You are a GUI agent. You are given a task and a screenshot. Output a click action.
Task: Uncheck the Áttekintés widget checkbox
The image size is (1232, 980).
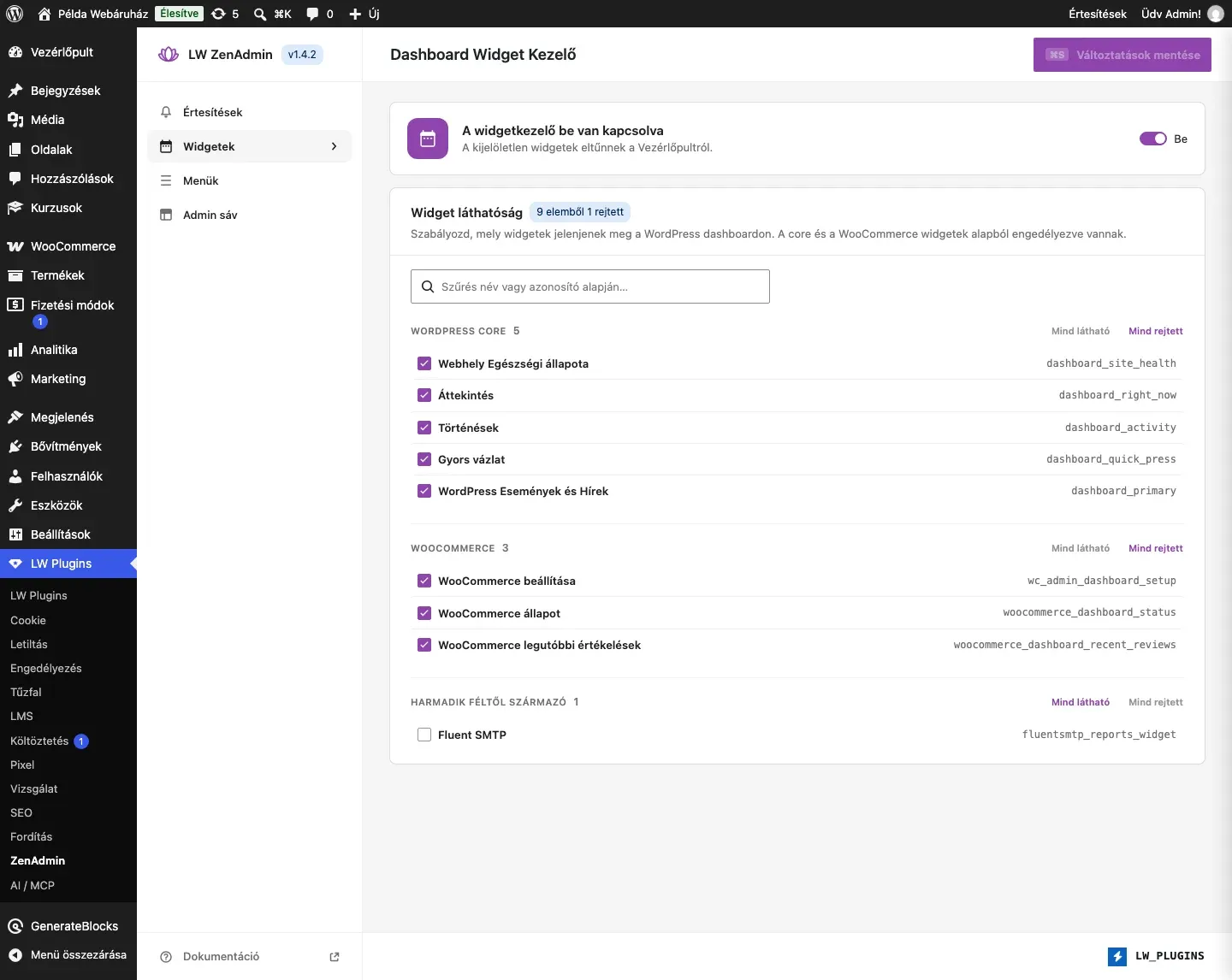coord(424,395)
